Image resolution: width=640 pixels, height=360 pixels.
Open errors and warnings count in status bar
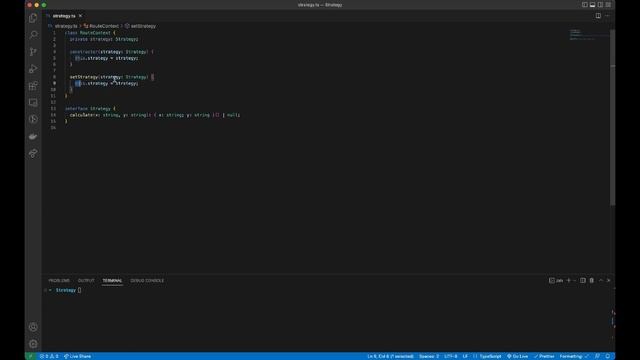click(49, 356)
